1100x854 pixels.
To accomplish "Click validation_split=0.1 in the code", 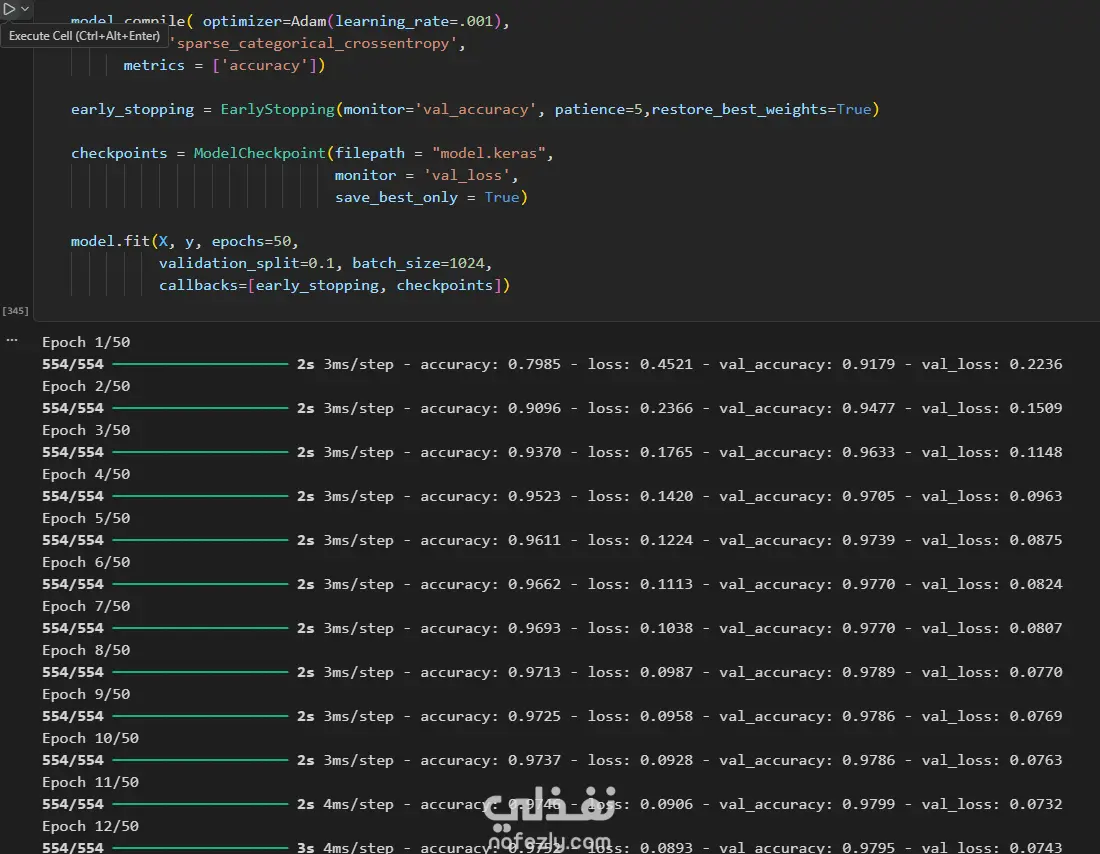I will pyautogui.click(x=246, y=263).
